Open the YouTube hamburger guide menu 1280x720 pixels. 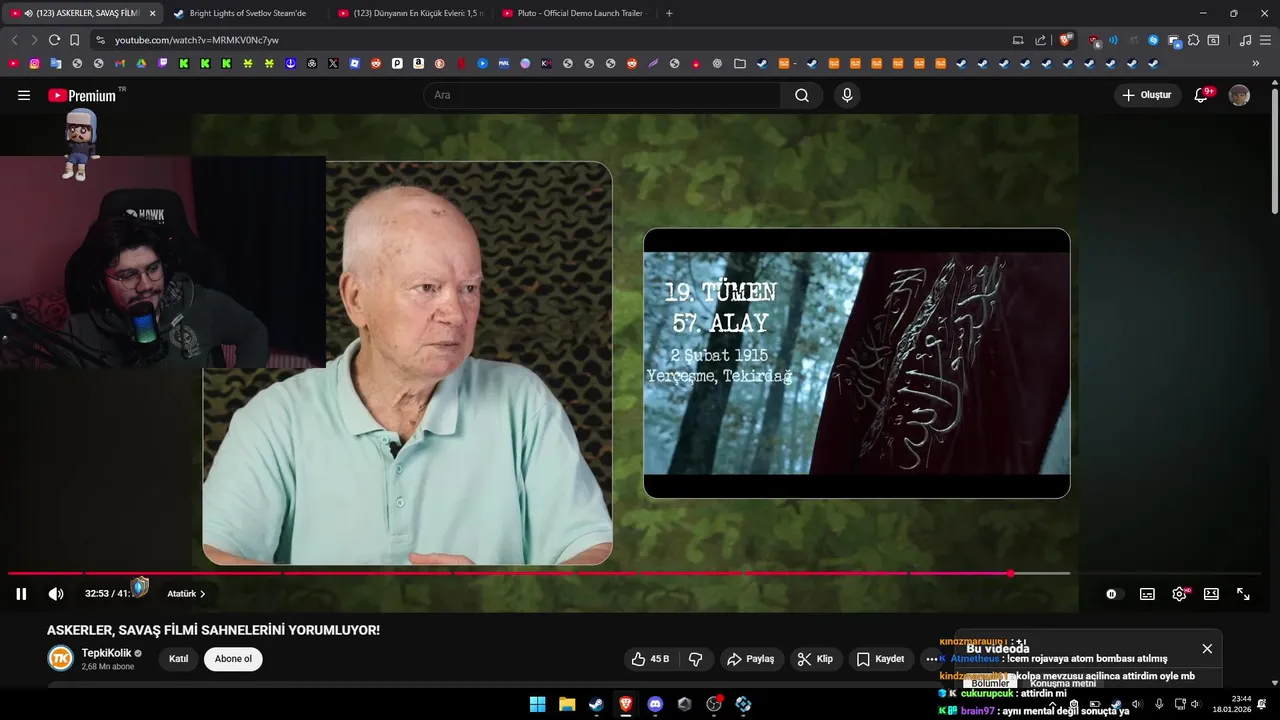(x=24, y=95)
